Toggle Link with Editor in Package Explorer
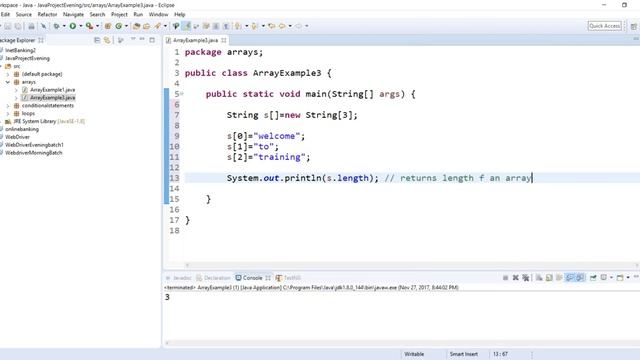The image size is (640, 360). (107, 40)
